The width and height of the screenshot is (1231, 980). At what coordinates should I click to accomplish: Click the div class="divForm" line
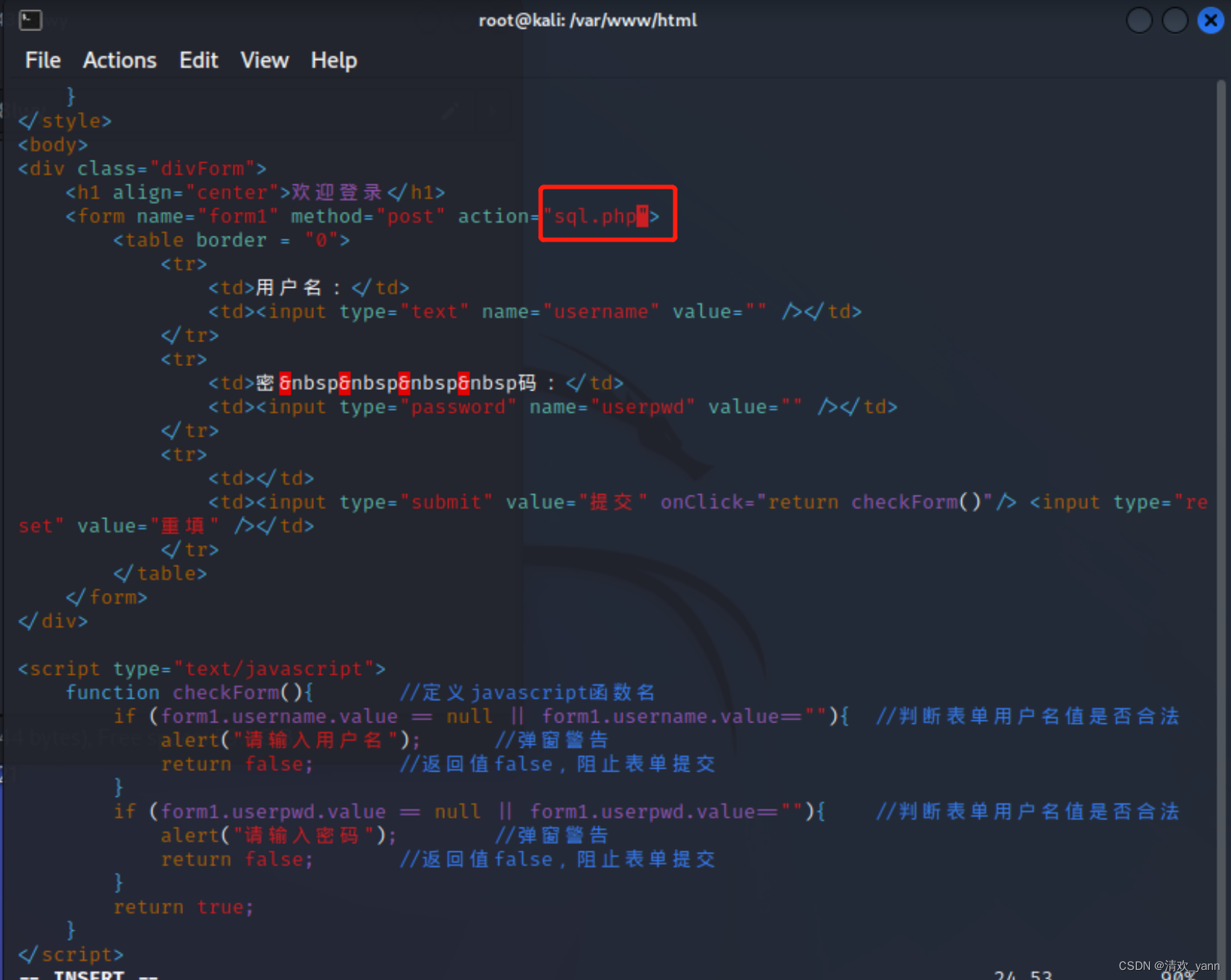[142, 169]
